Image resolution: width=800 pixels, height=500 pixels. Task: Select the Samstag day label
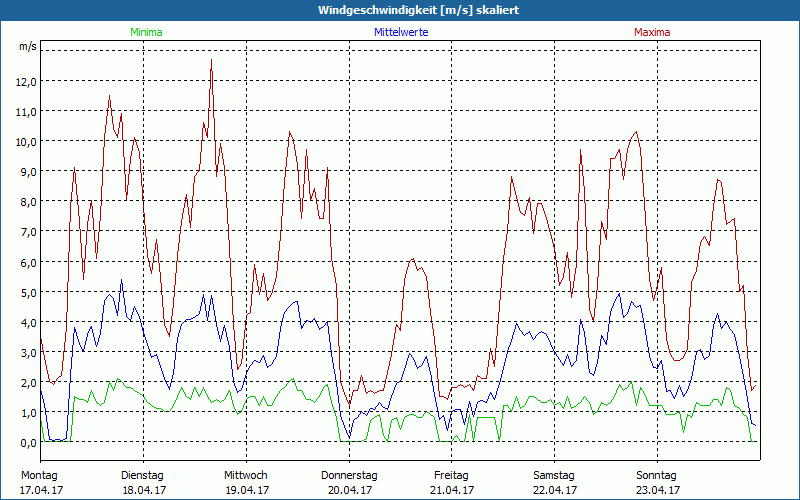coord(554,475)
